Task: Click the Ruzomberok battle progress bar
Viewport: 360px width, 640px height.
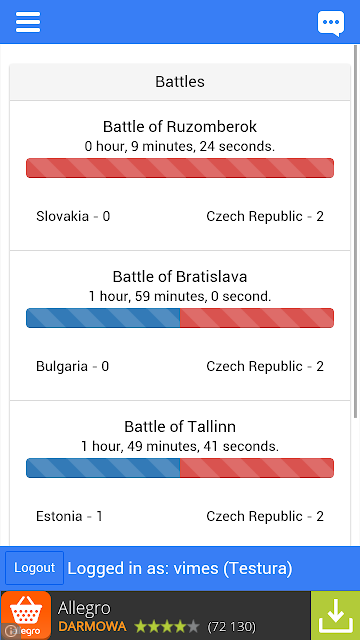Action: (180, 168)
